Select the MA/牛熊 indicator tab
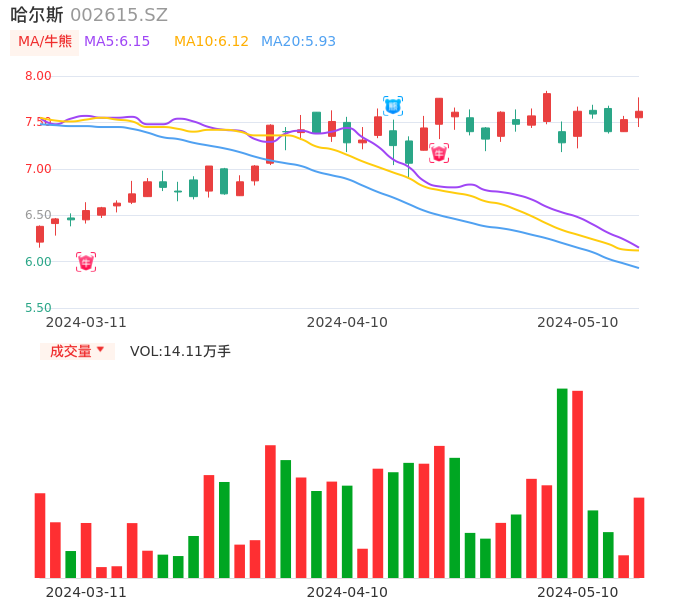Image resolution: width=686 pixels, height=606 pixels. click(45, 42)
